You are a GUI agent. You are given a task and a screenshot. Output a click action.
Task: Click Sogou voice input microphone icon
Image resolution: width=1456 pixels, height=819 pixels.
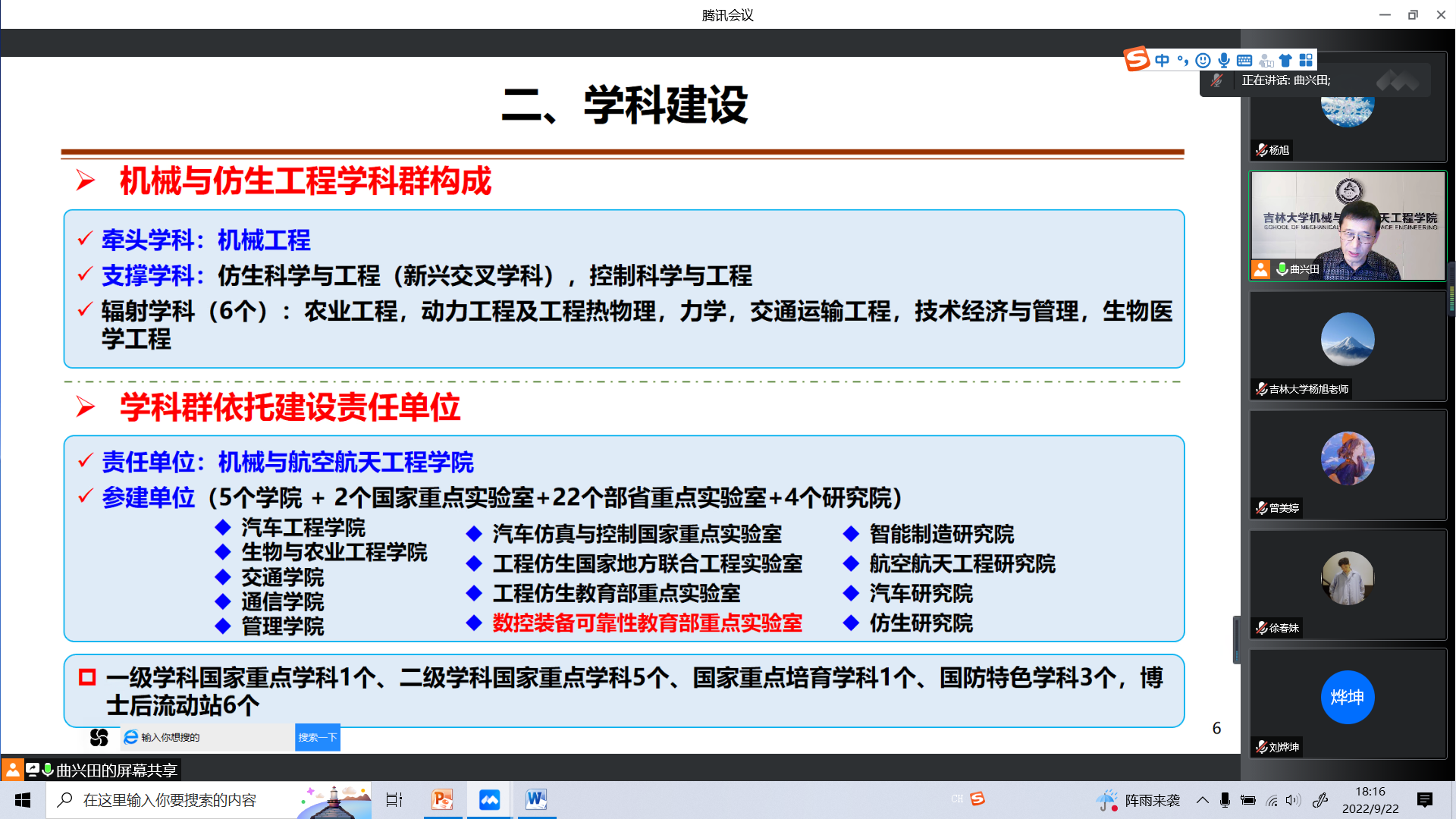point(1224,61)
